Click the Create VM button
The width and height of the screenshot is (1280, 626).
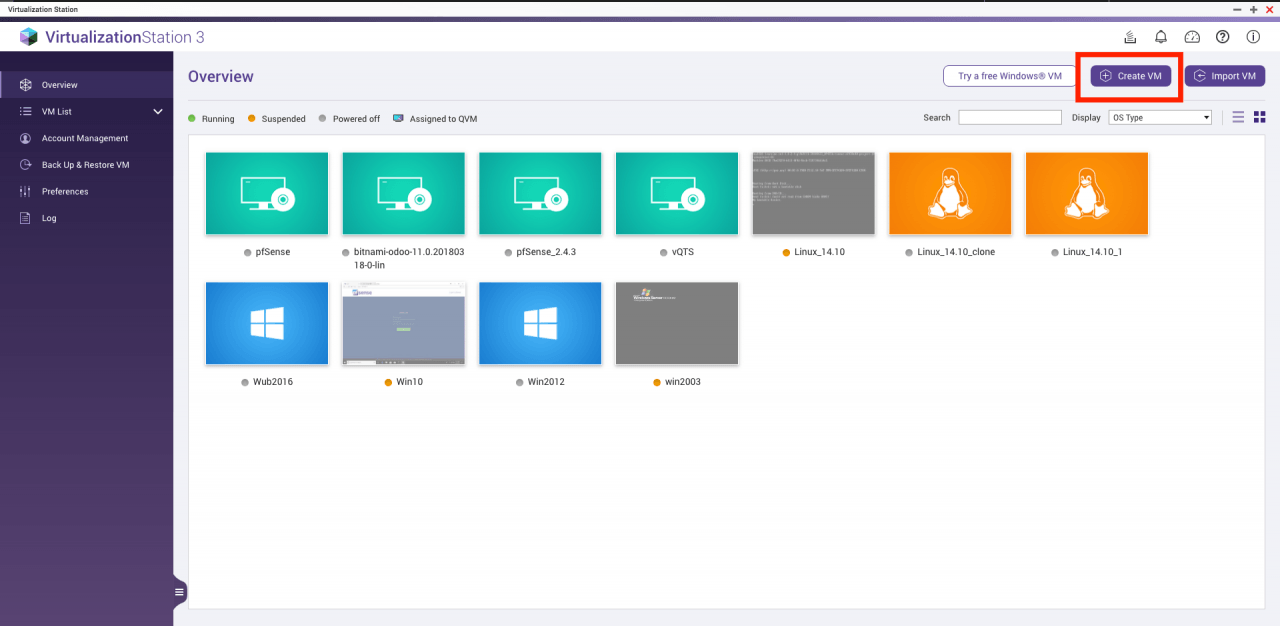click(1130, 76)
